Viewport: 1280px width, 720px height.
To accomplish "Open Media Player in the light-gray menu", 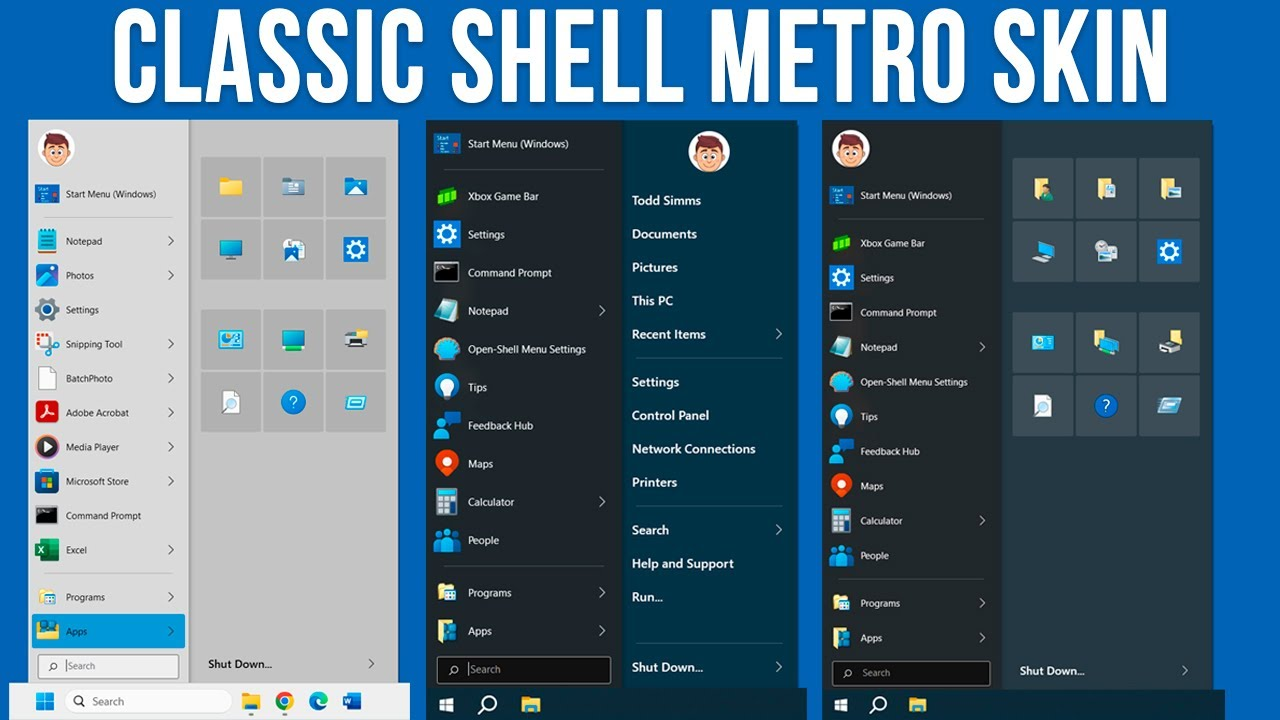I will tap(106, 447).
